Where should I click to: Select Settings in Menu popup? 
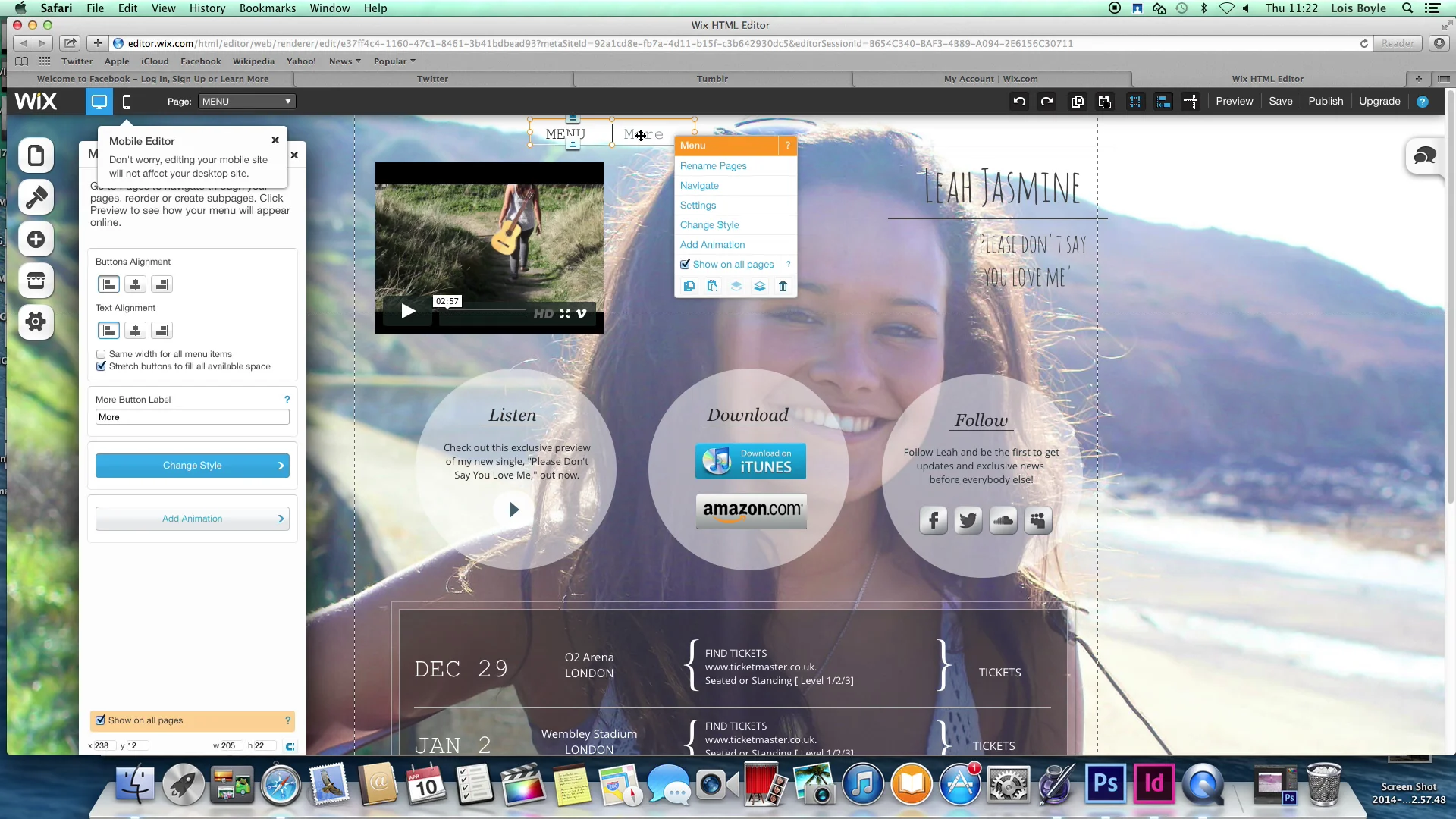tap(698, 206)
